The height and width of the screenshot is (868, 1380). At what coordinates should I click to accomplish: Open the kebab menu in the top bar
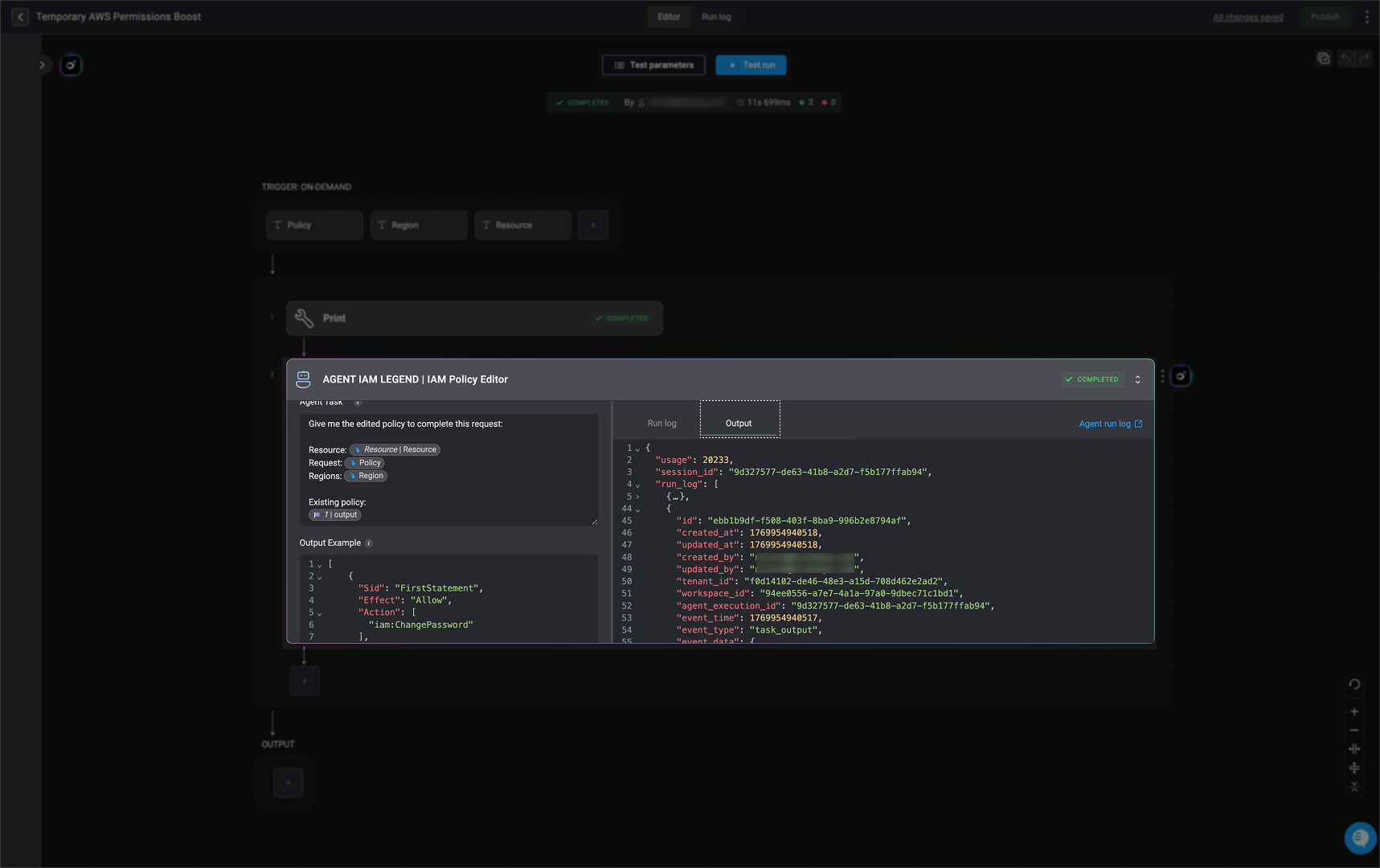point(1366,17)
